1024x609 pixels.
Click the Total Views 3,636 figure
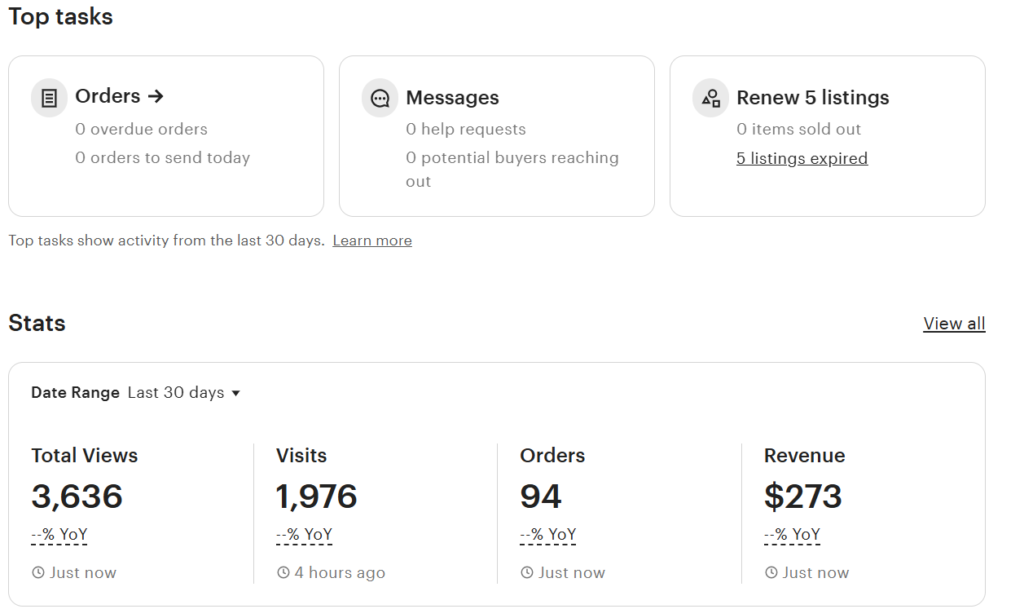[77, 496]
